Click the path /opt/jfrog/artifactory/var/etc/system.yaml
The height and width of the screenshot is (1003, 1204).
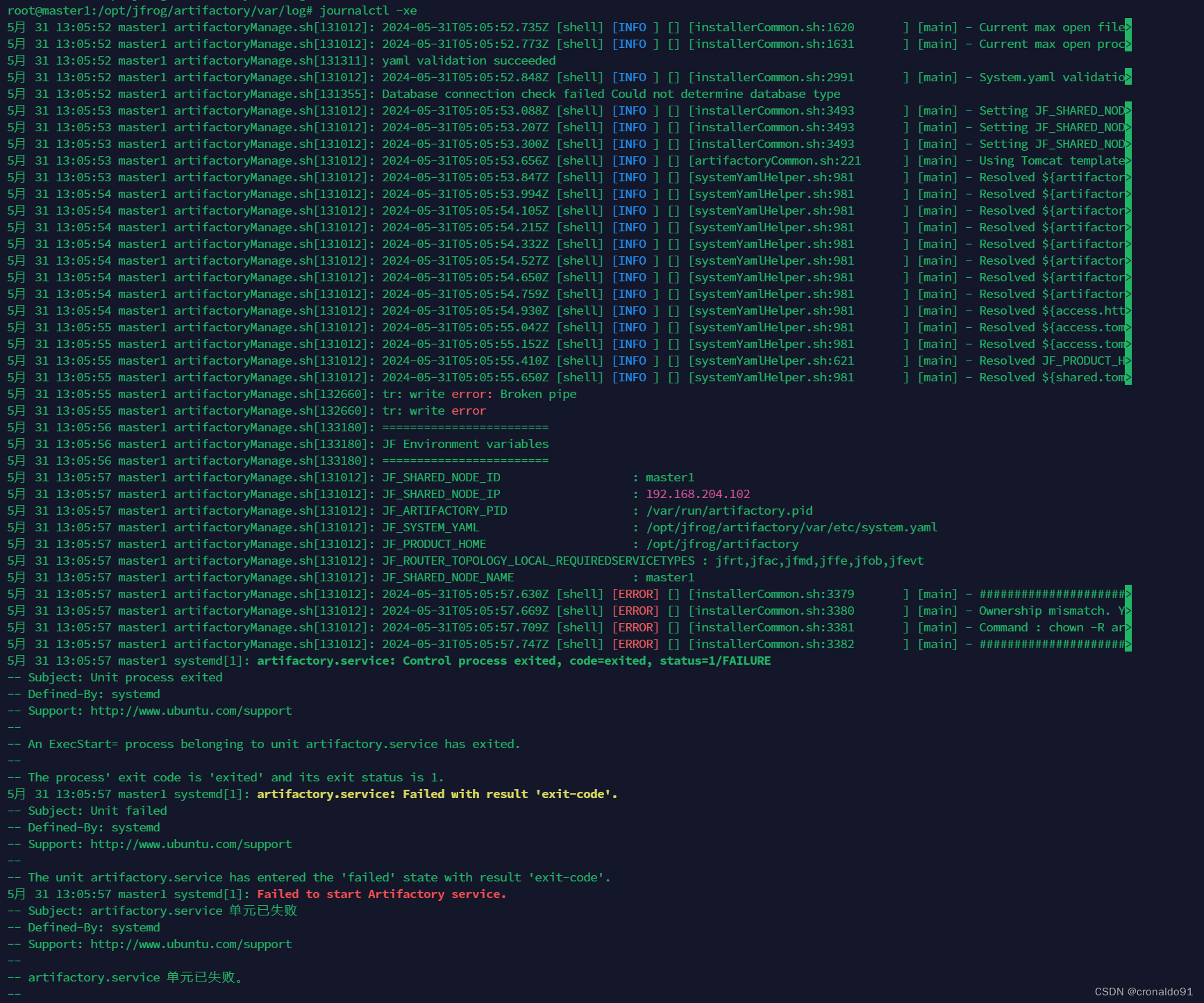coord(792,527)
